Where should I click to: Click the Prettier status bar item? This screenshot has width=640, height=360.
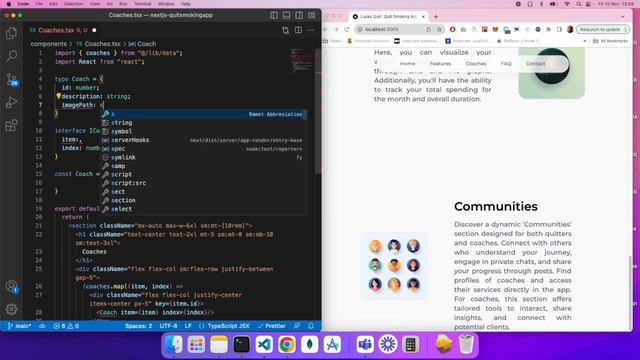tap(272, 326)
